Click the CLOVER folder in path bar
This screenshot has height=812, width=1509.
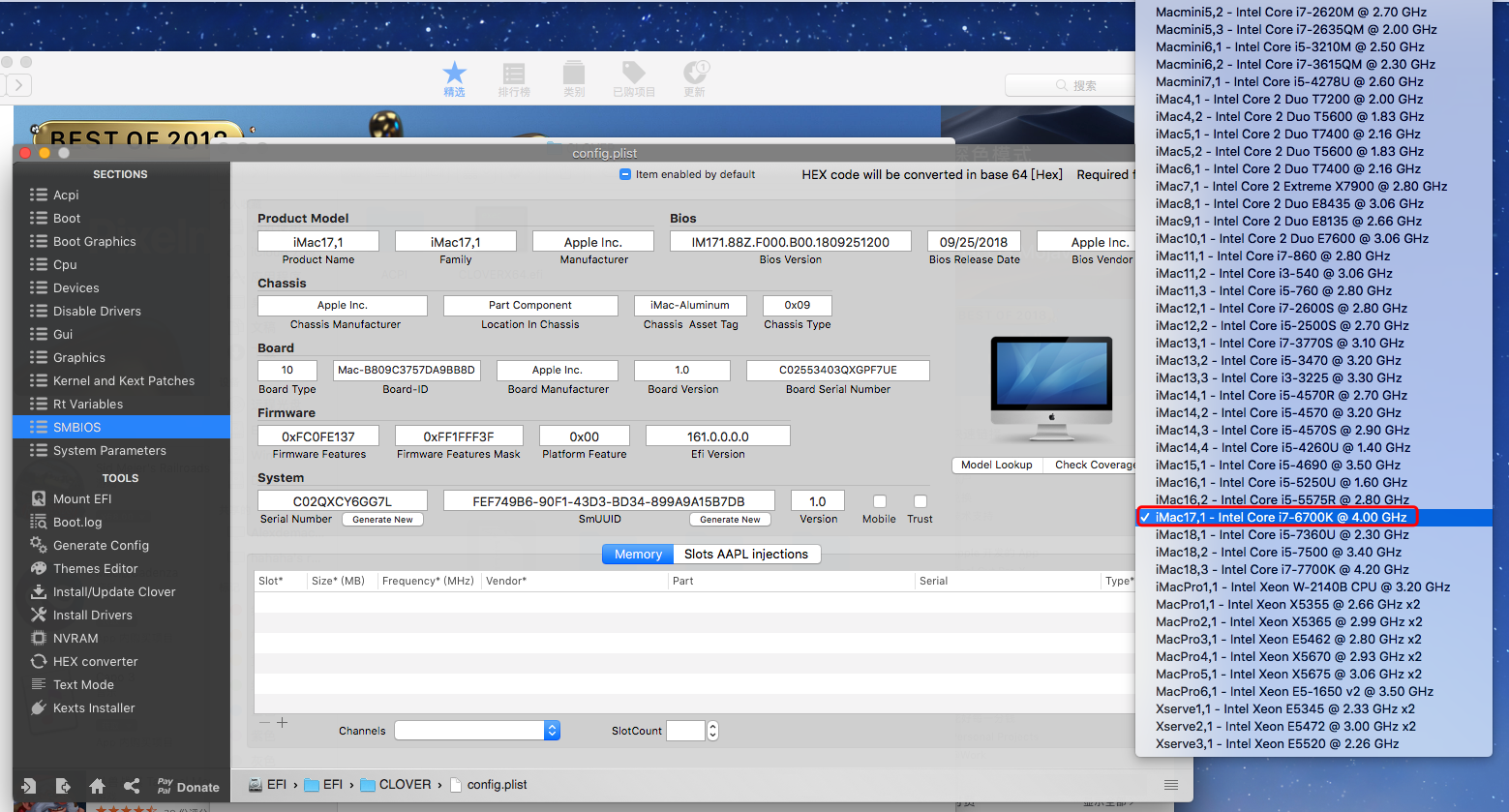pyautogui.click(x=396, y=785)
